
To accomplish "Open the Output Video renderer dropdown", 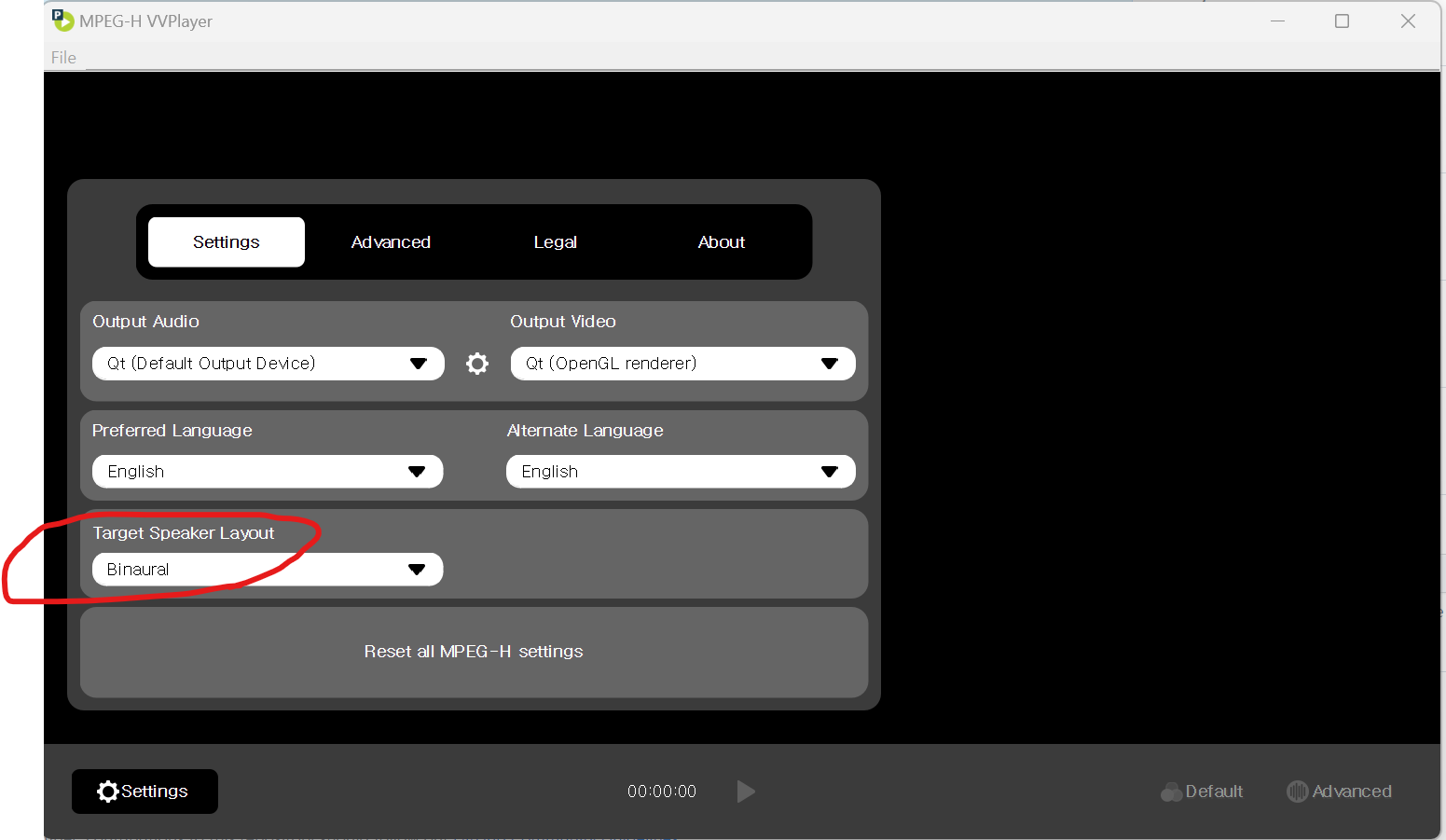I will click(682, 364).
